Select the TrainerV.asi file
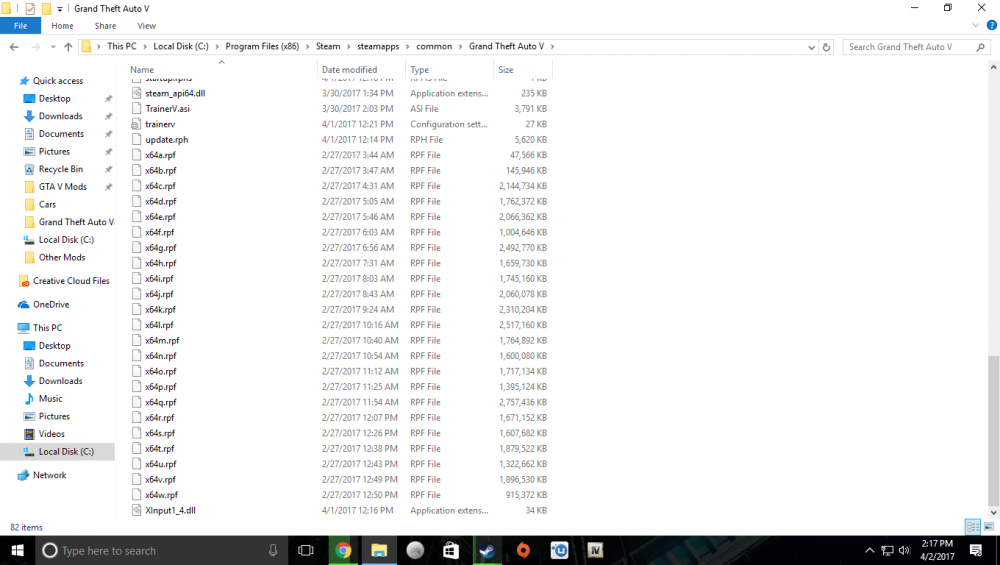The height and width of the screenshot is (565, 1000). point(167,109)
